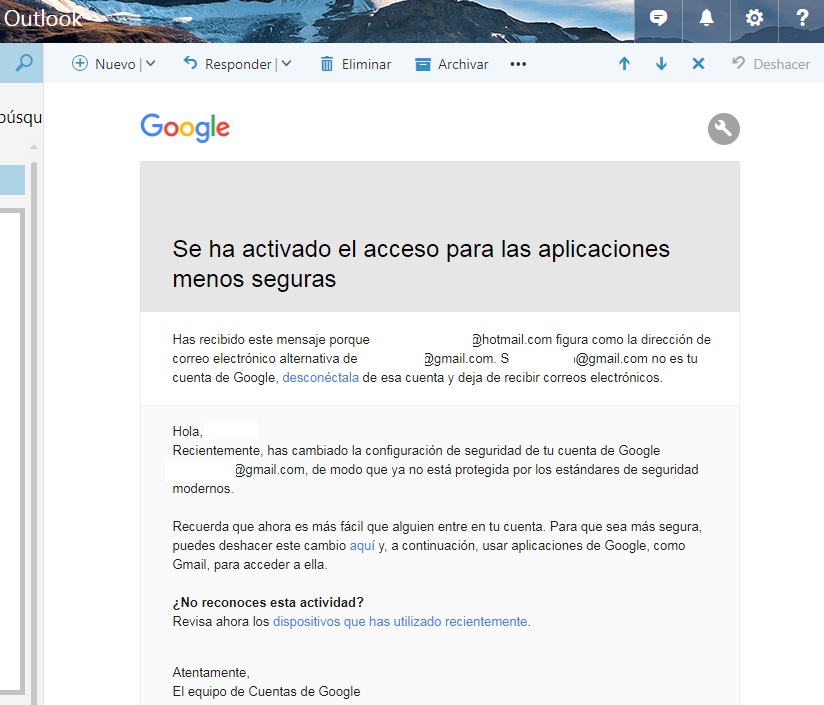Go to previous message with up arrow
Screen dimensions: 824x705
click(624, 64)
